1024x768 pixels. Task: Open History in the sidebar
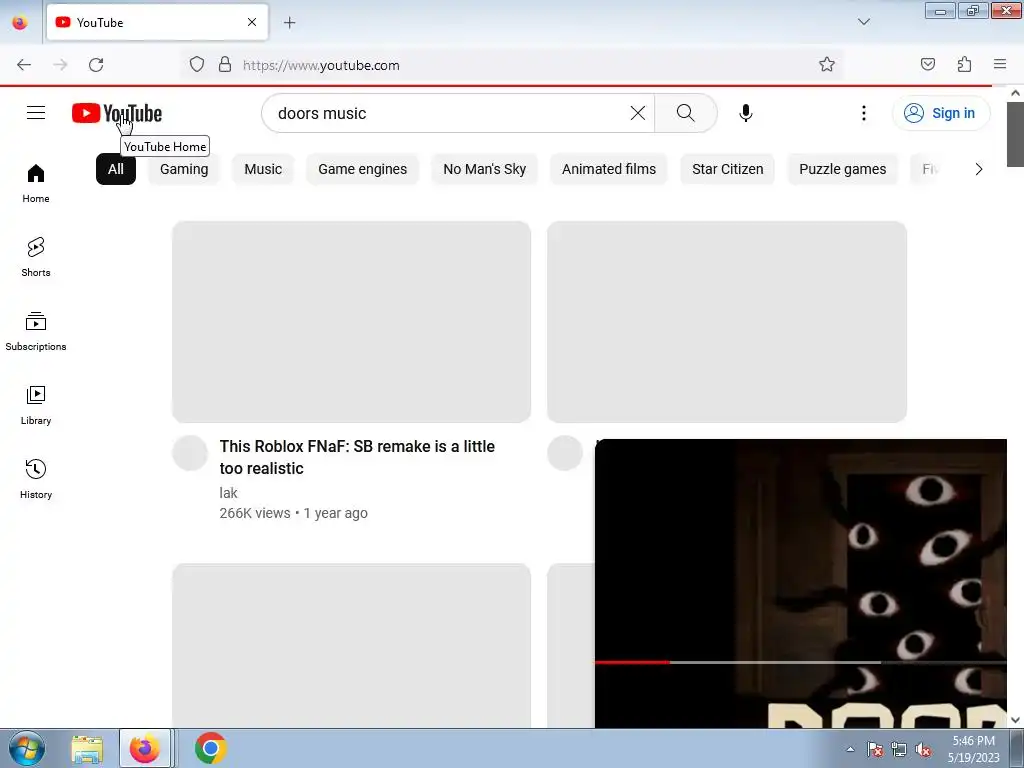click(x=36, y=479)
